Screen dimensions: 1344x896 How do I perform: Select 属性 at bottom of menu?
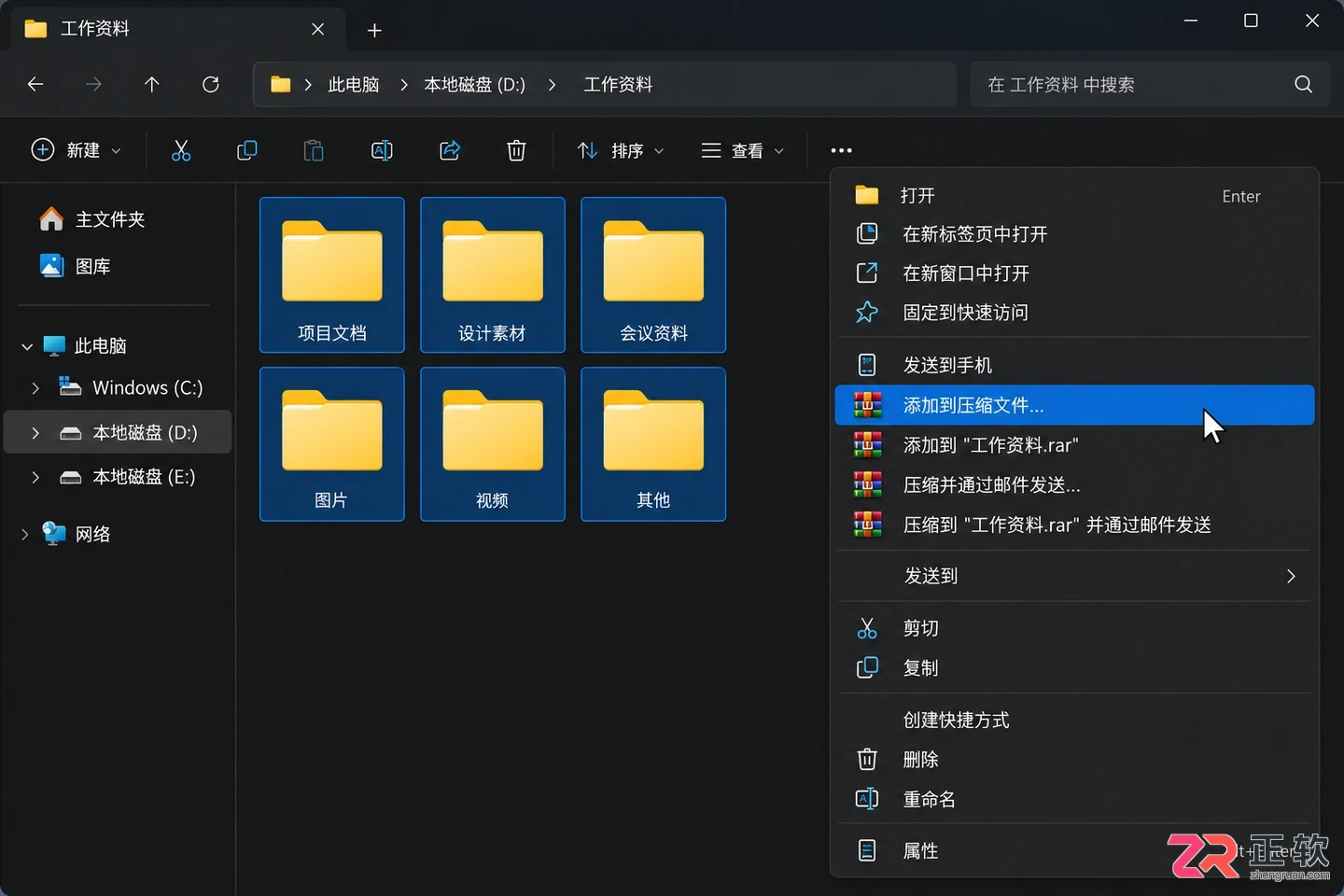[x=1074, y=850]
